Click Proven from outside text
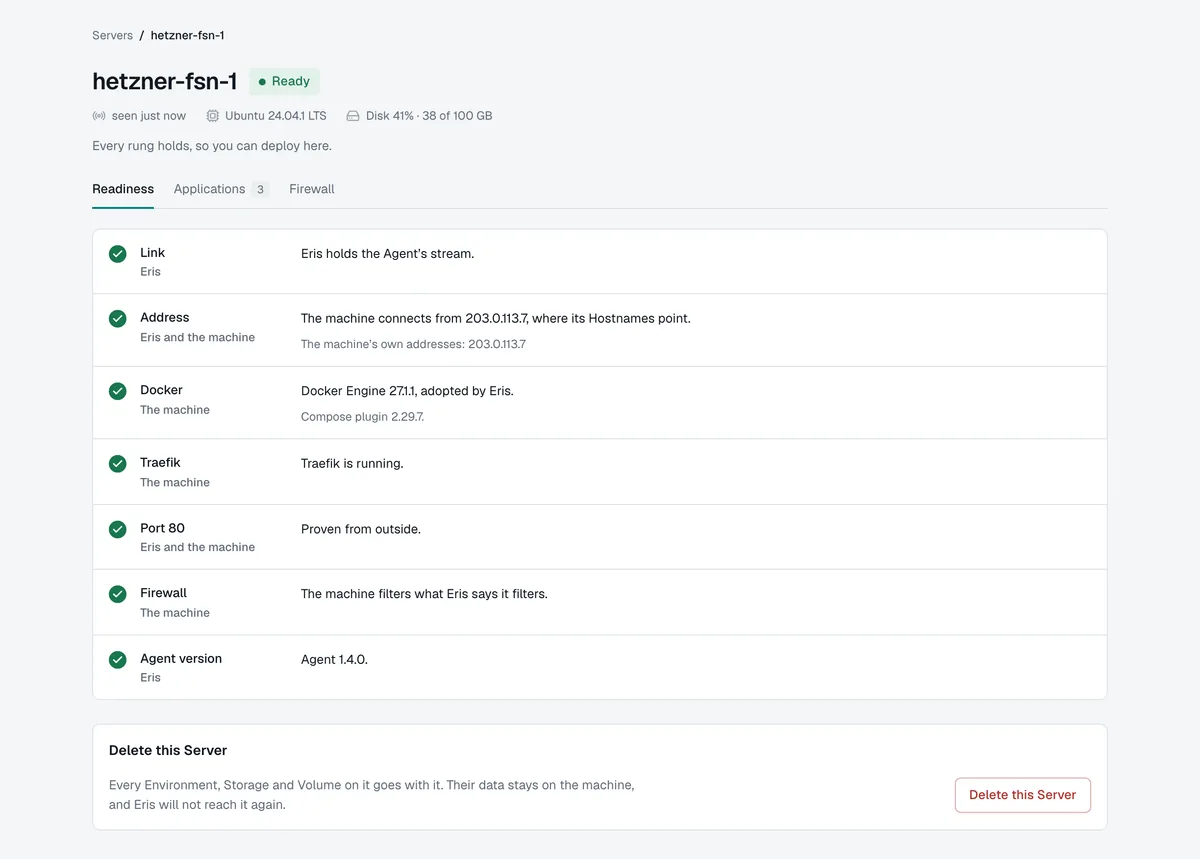The width and height of the screenshot is (1200, 859). click(x=361, y=529)
